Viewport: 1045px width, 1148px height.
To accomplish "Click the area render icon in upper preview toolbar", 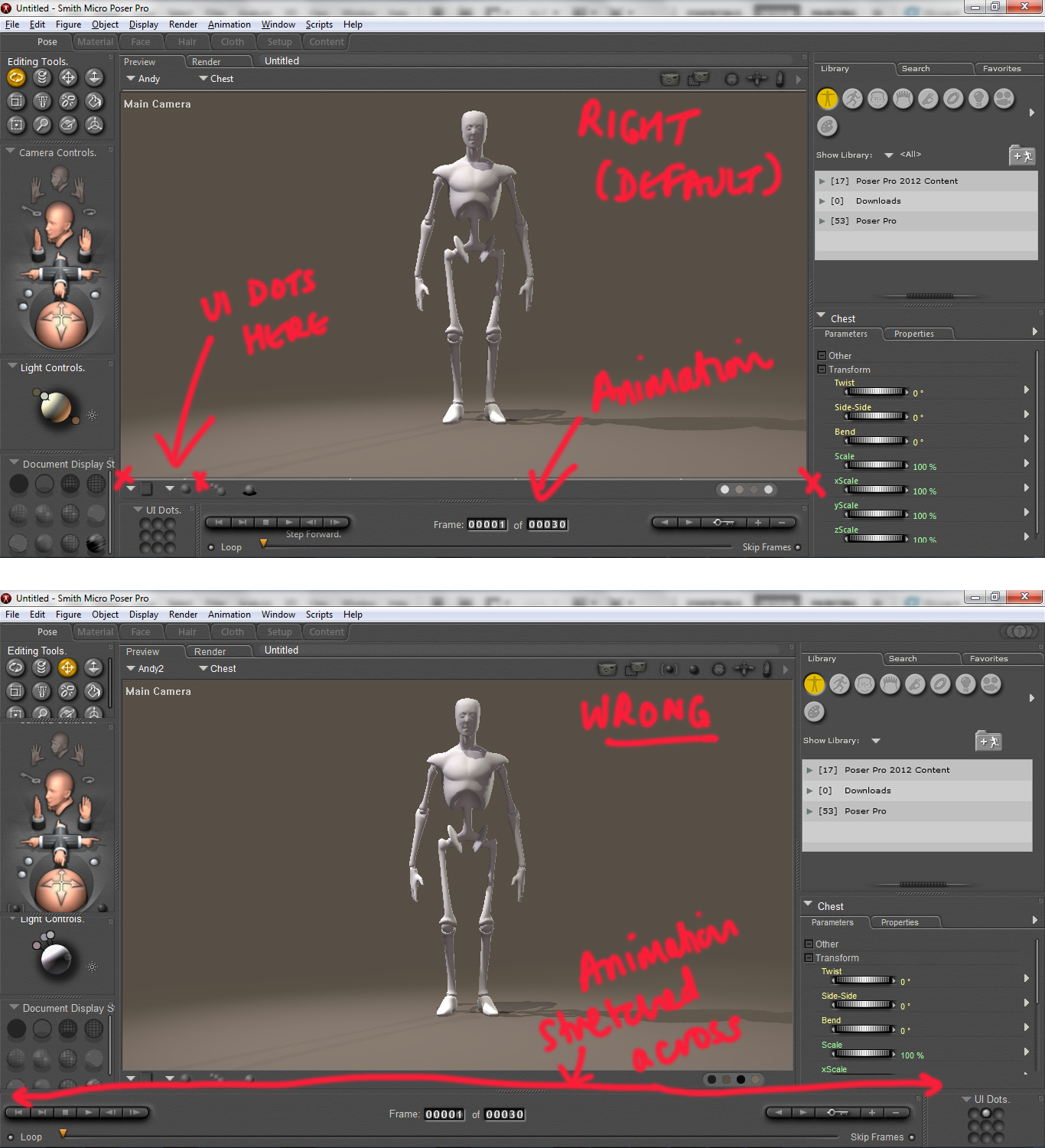I will pyautogui.click(x=698, y=79).
